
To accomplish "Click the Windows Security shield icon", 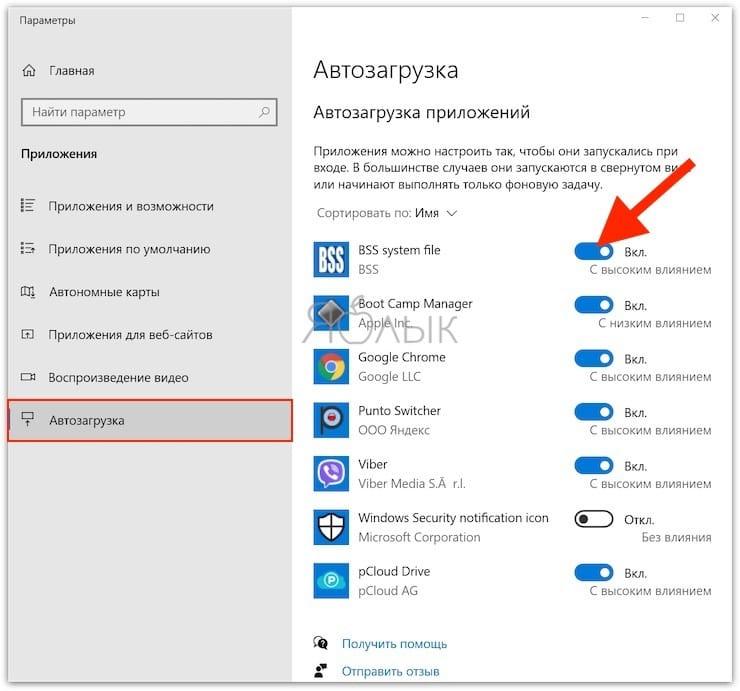I will point(331,527).
